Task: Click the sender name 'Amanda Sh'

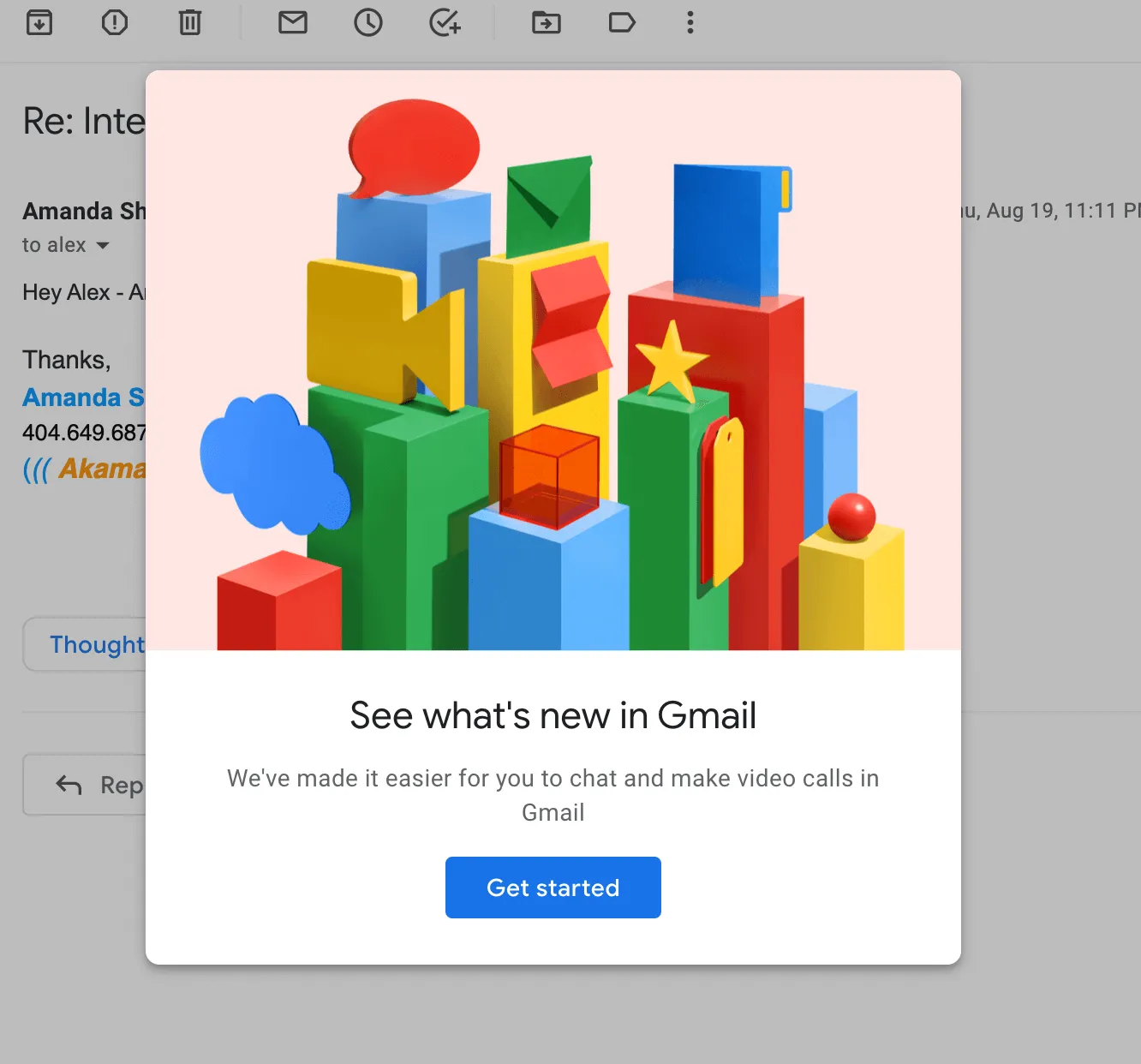Action: point(84,212)
